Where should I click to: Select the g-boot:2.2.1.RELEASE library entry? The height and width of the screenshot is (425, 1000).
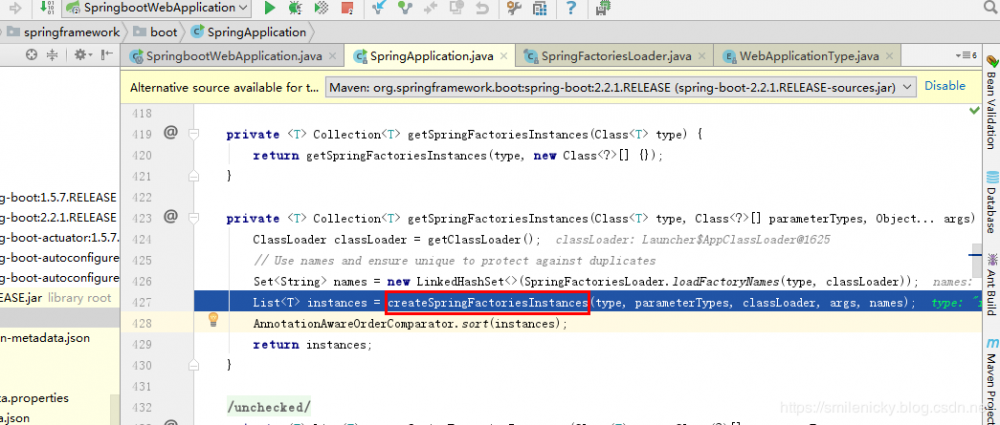(58, 217)
